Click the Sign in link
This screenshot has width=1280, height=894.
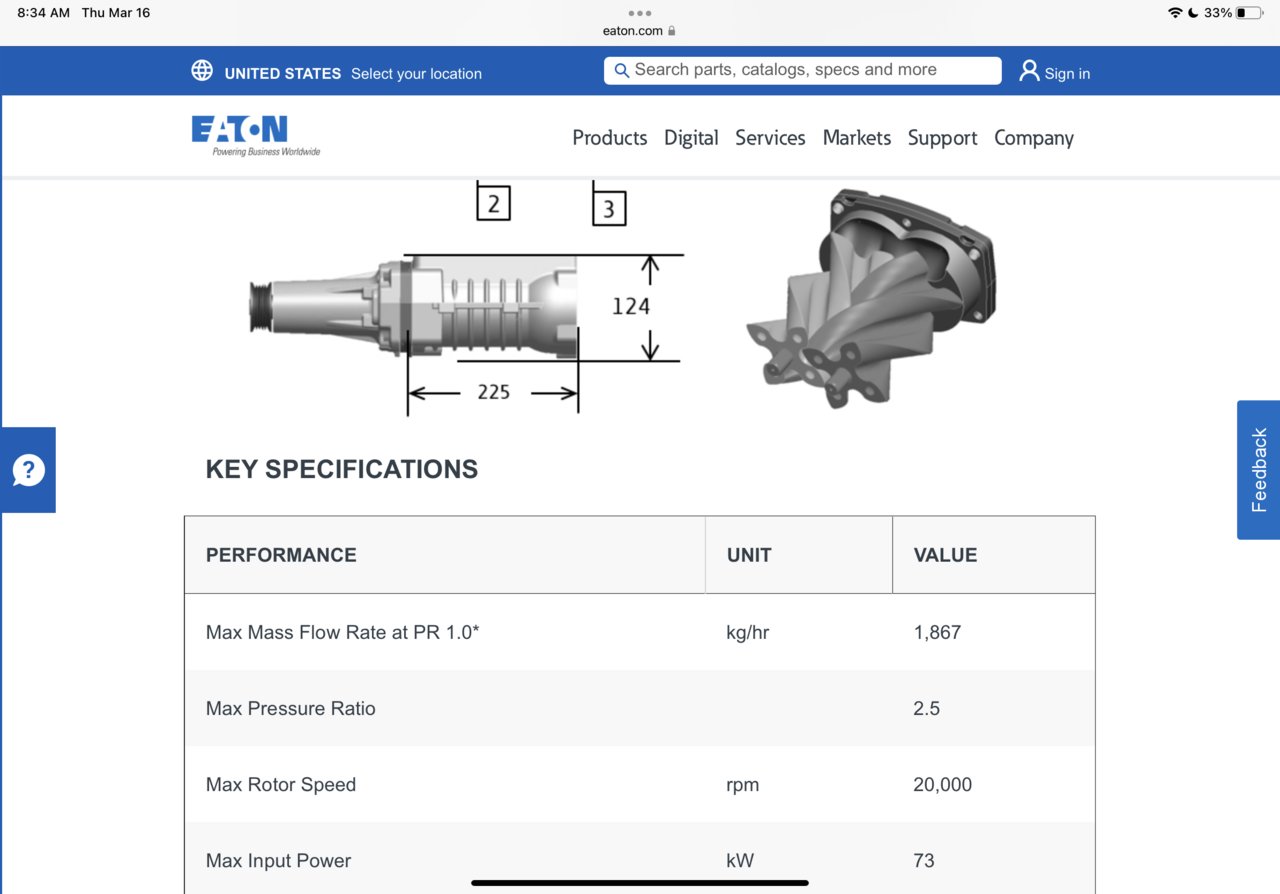click(1067, 73)
